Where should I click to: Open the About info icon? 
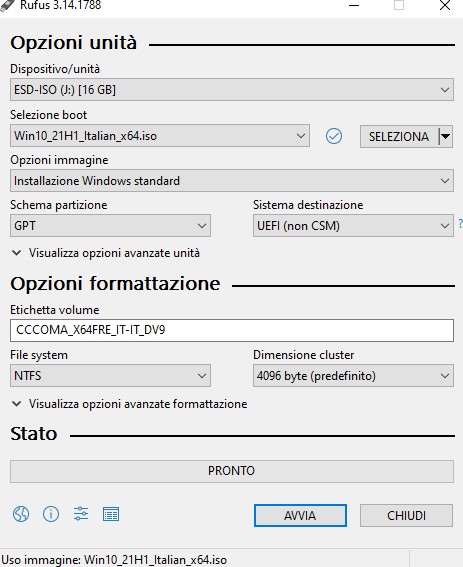[51, 514]
